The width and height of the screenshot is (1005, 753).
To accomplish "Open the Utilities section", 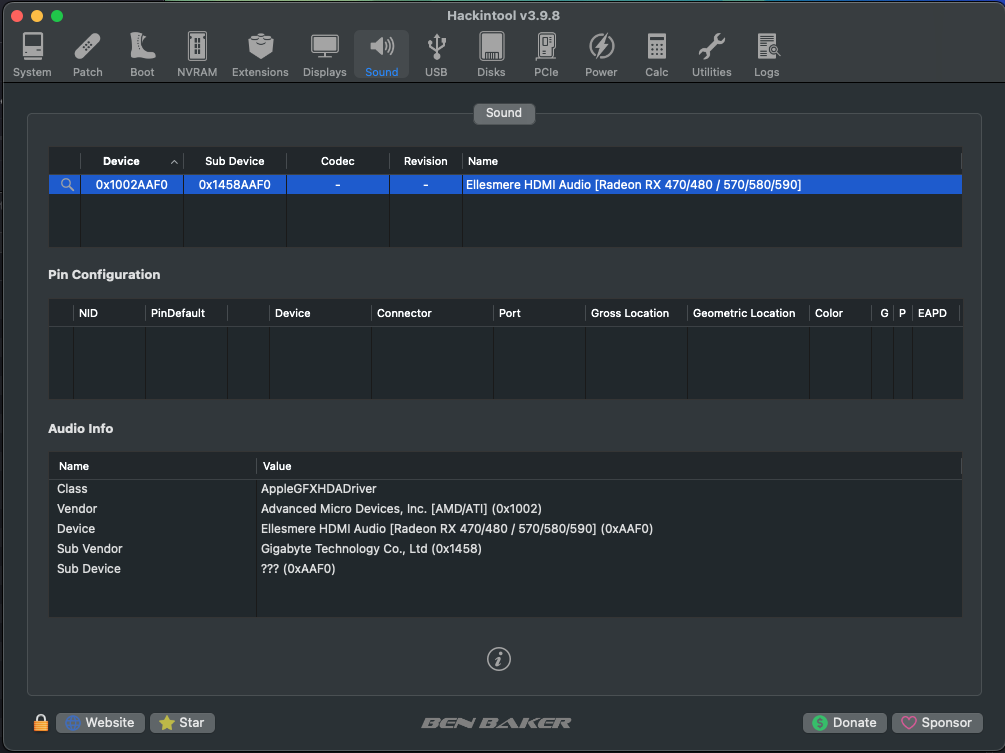I will [x=711, y=54].
